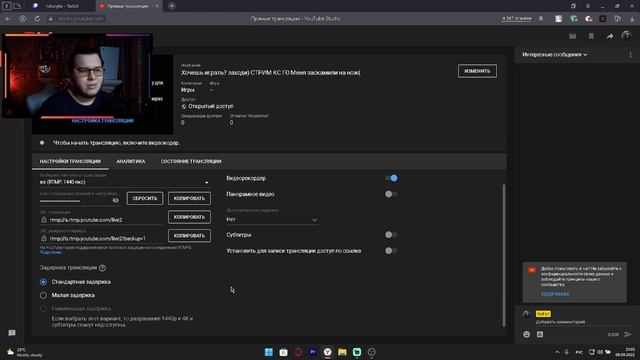Turn on the Субтитры switch

click(391, 235)
